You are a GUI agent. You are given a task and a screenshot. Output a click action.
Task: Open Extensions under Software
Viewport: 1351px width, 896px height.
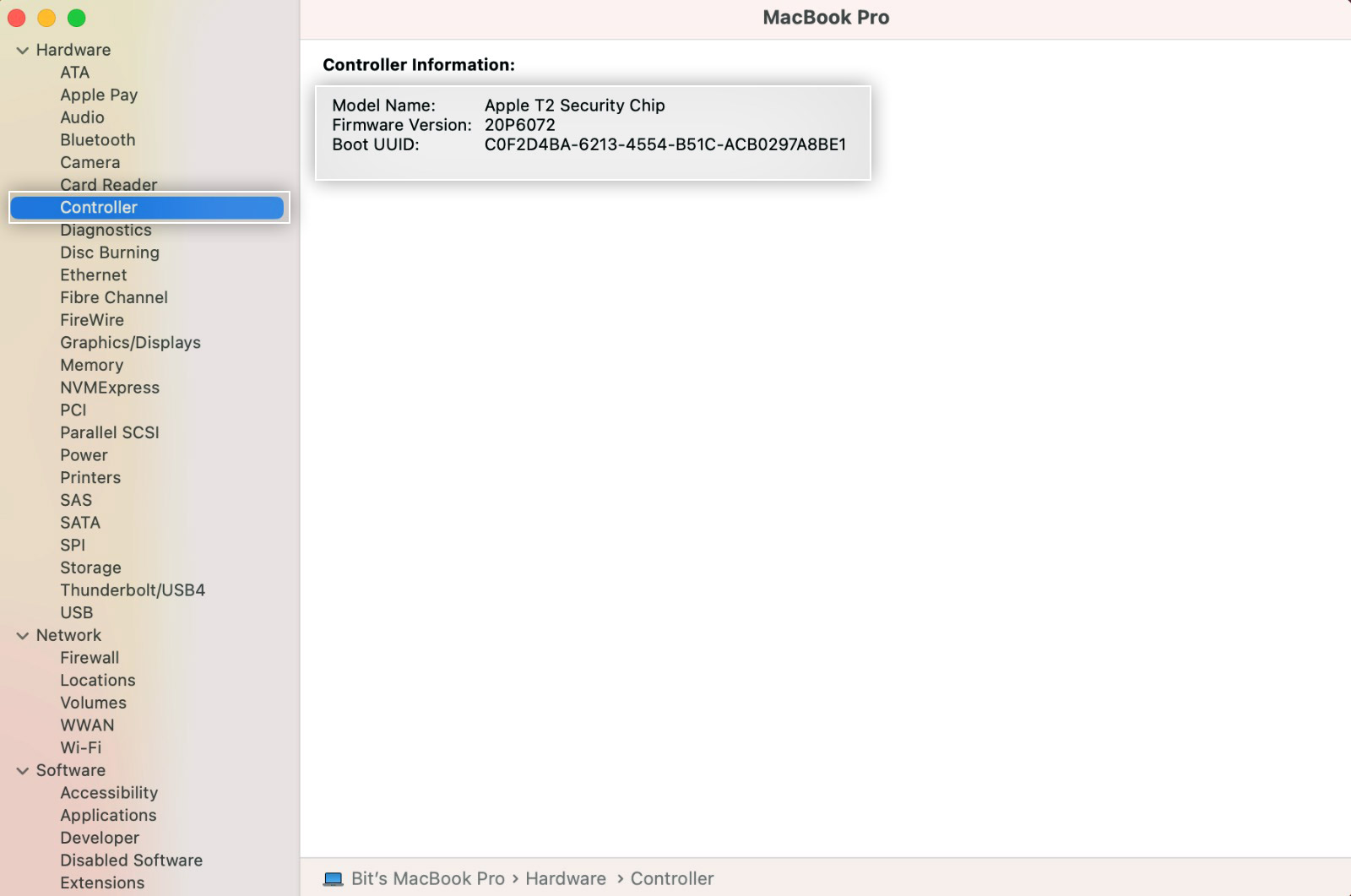click(x=102, y=883)
